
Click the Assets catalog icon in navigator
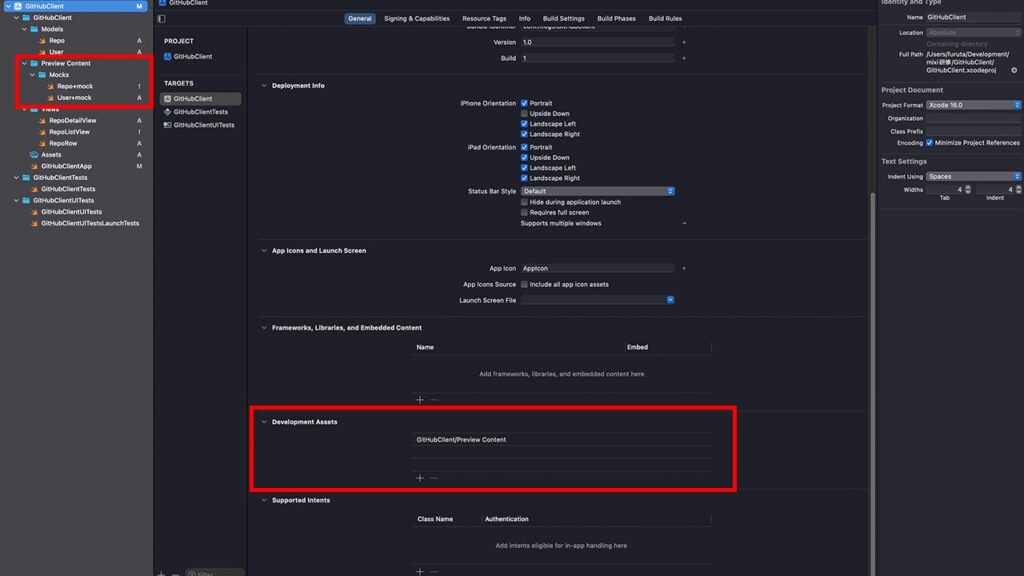pos(34,155)
